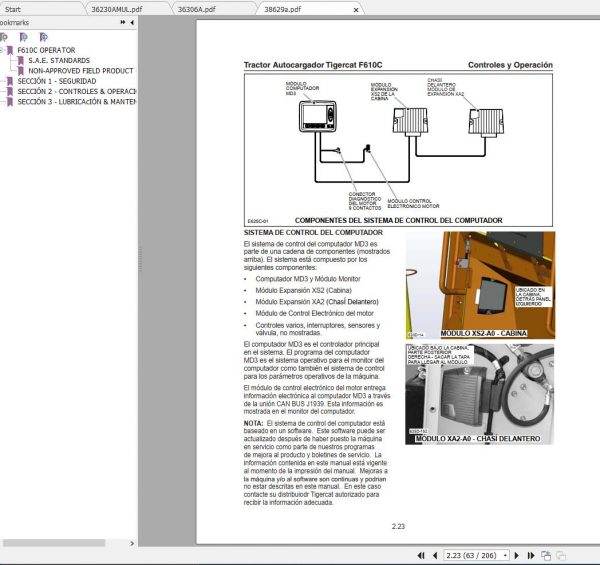Click the bookmark icon beside NON-APPROVED FIELD PRODUCT
This screenshot has width=600, height=565.
(21, 71)
